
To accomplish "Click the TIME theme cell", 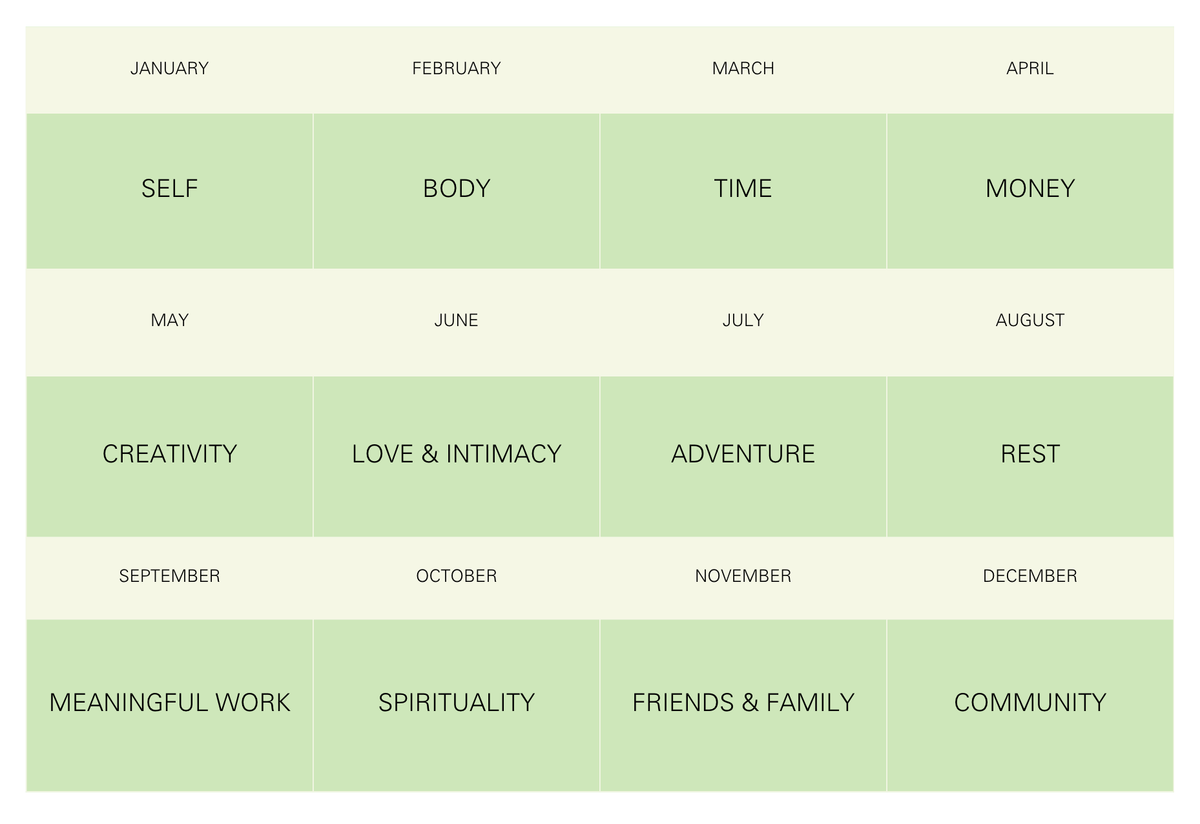I will [743, 189].
